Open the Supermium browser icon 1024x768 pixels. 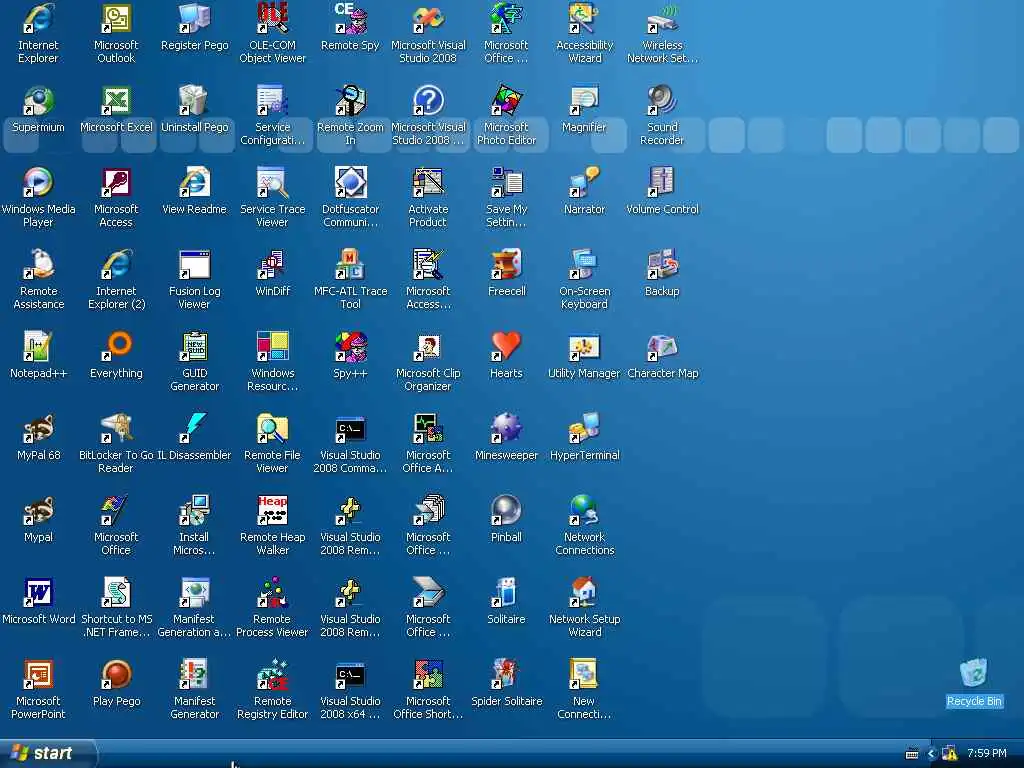click(39, 101)
